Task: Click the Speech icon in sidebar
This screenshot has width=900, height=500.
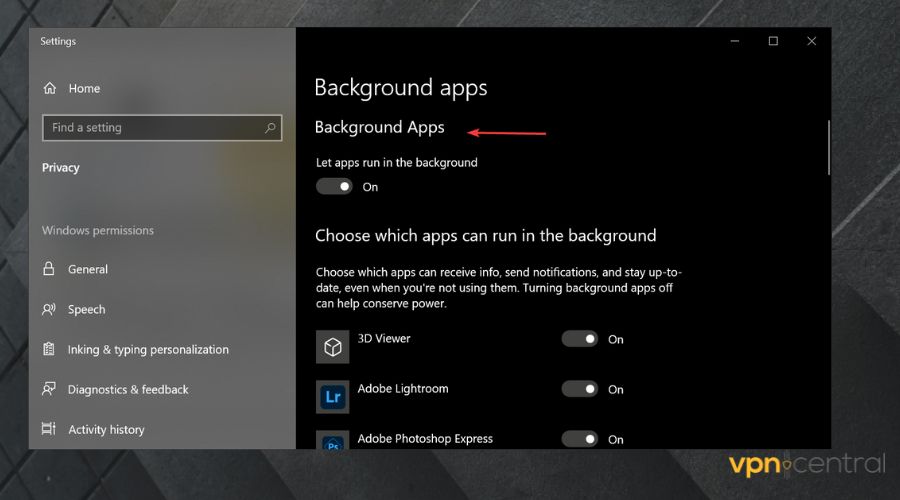Action: [49, 309]
